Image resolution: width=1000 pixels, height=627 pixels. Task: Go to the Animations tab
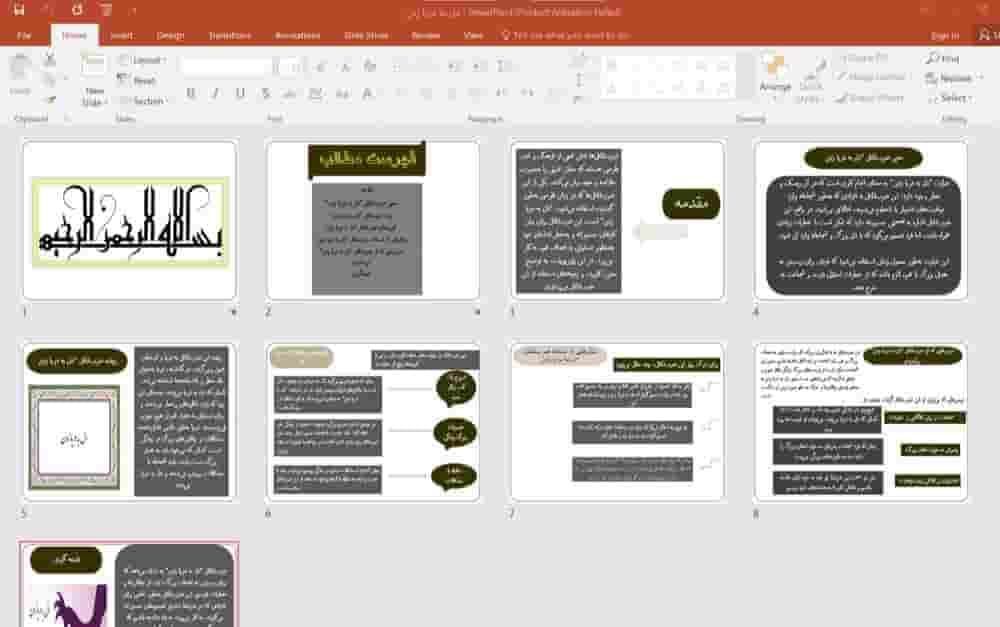pos(297,35)
